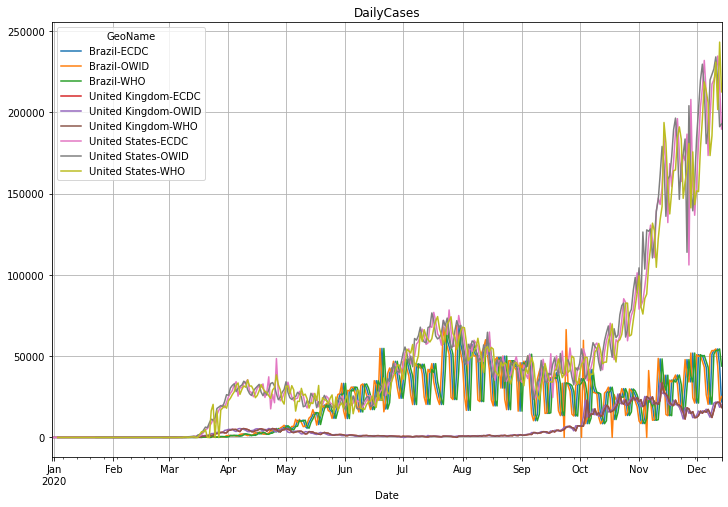Click the Feb x-axis label
This screenshot has height=507, width=728.
point(114,469)
